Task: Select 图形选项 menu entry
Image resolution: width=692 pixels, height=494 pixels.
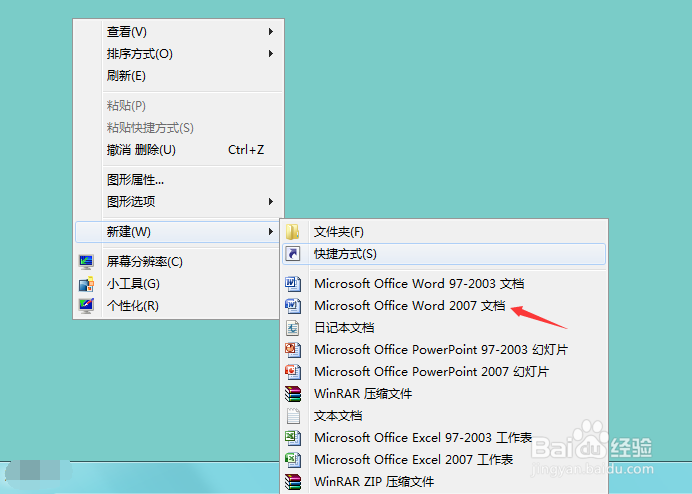Action: point(178,202)
